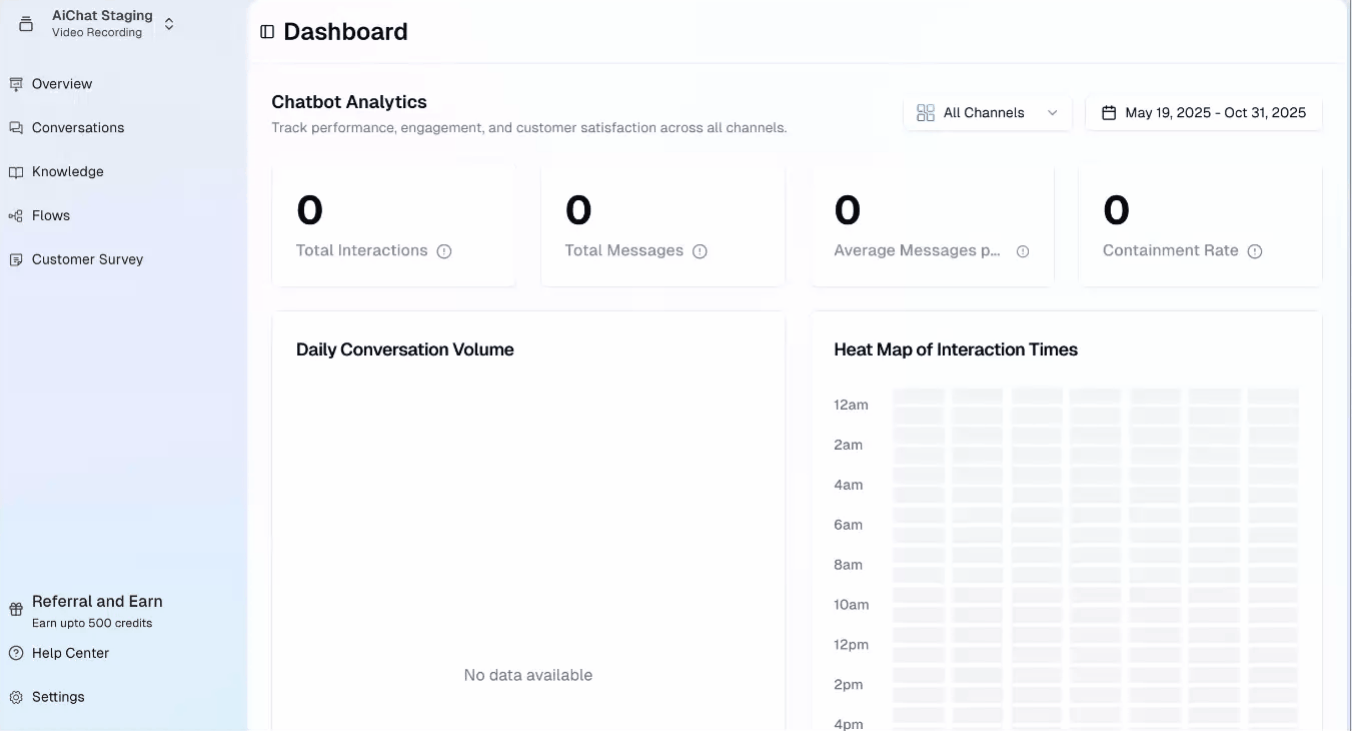
Task: Open the May 19 - Oct 31 date range picker
Action: (x=1203, y=112)
